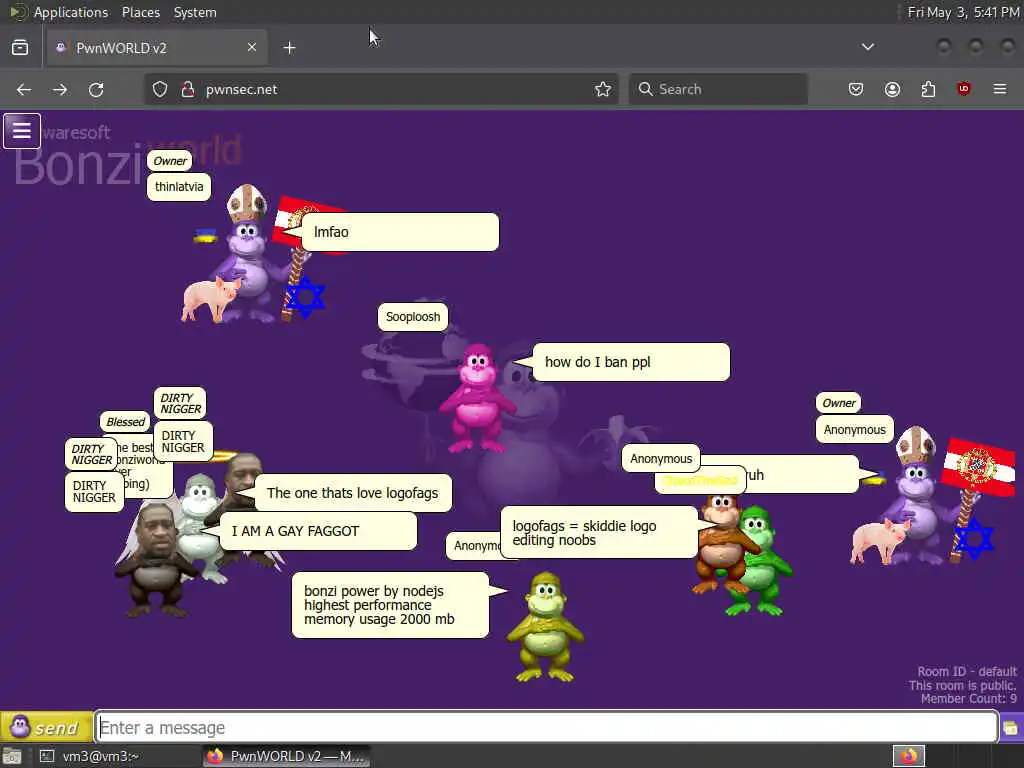The width and height of the screenshot is (1024, 768).
Task: Open the Applications menu
Action: (x=71, y=12)
